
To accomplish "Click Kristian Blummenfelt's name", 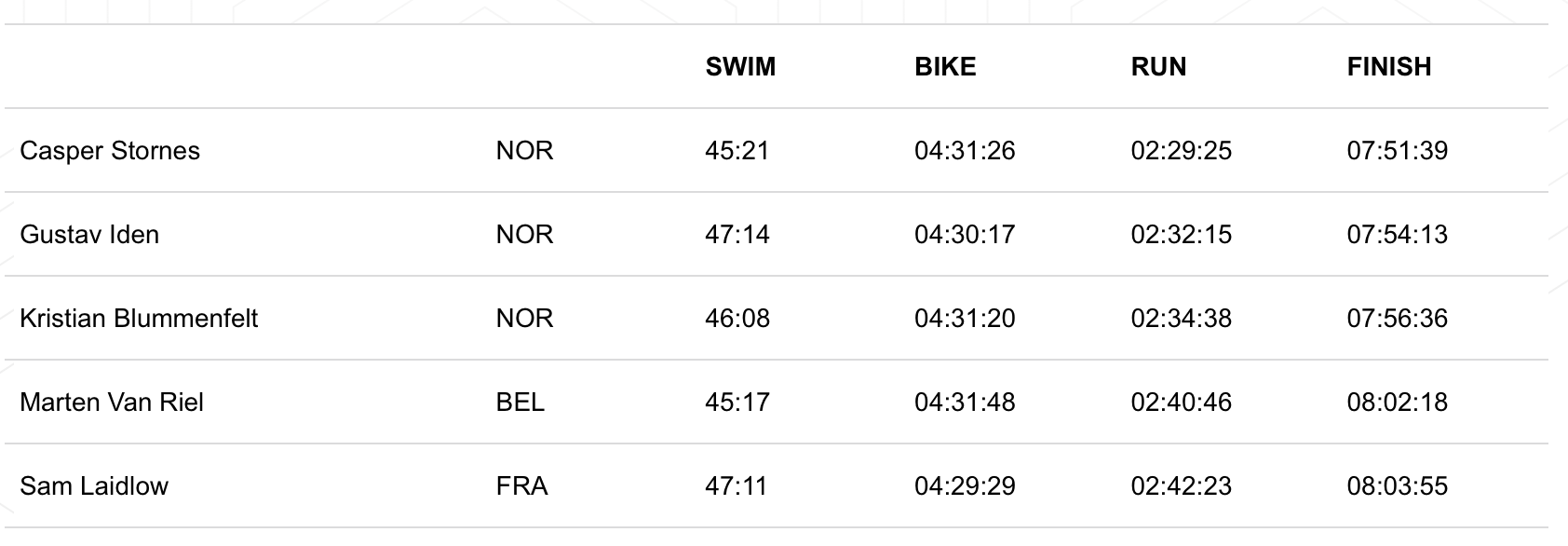I will pos(139,319).
